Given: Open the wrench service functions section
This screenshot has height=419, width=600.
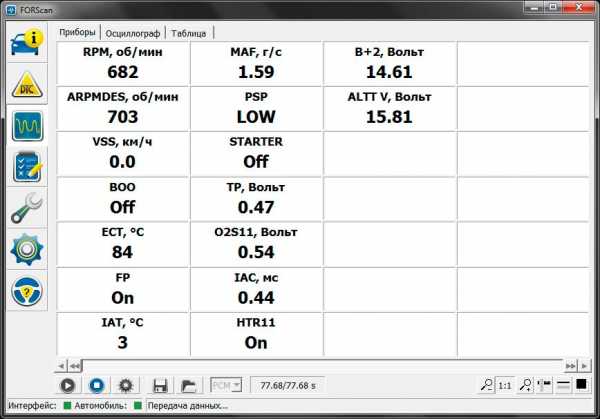Looking at the screenshot, I should coord(26,209).
